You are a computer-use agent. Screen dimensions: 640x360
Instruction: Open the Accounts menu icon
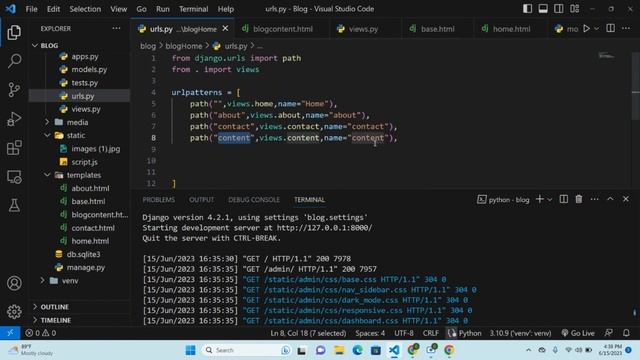pos(14,283)
